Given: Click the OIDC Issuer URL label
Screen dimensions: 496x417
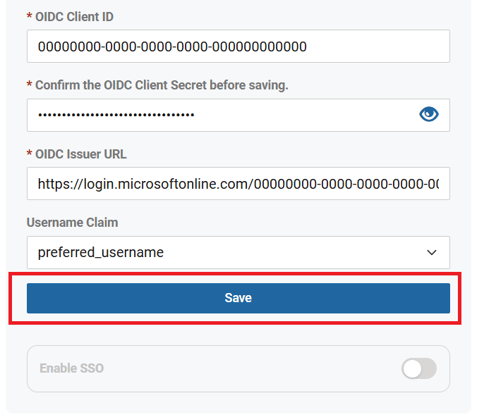Looking at the screenshot, I should pos(81,154).
